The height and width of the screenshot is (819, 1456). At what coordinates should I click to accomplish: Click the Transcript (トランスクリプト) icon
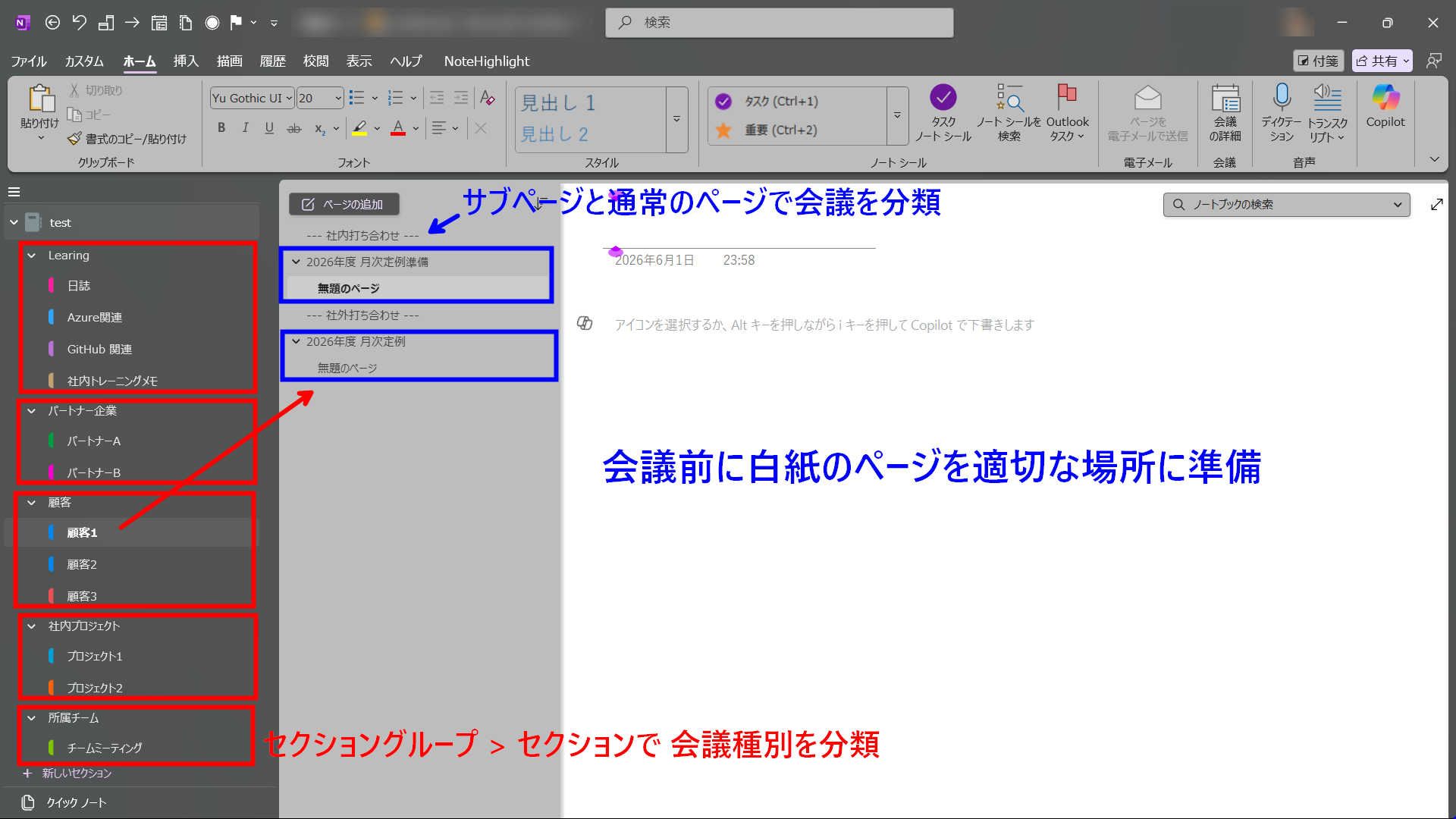1327,98
